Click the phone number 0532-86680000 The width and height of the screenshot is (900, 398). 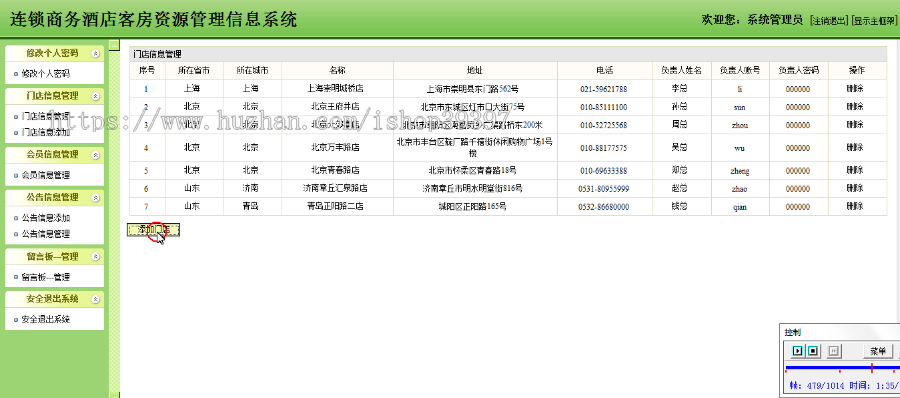coord(603,207)
